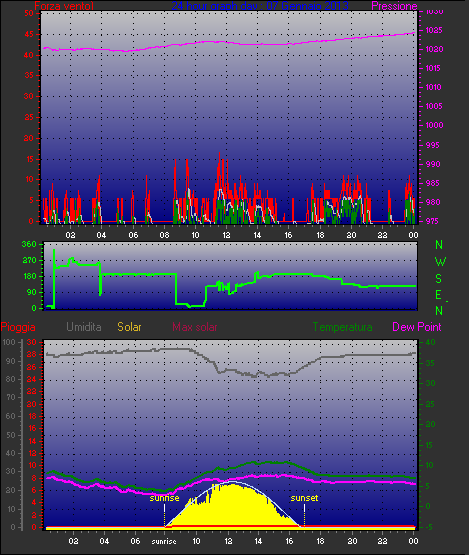The image size is (469, 555).
Task: Click the S compass label beside direction graph
Action: pos(439,279)
